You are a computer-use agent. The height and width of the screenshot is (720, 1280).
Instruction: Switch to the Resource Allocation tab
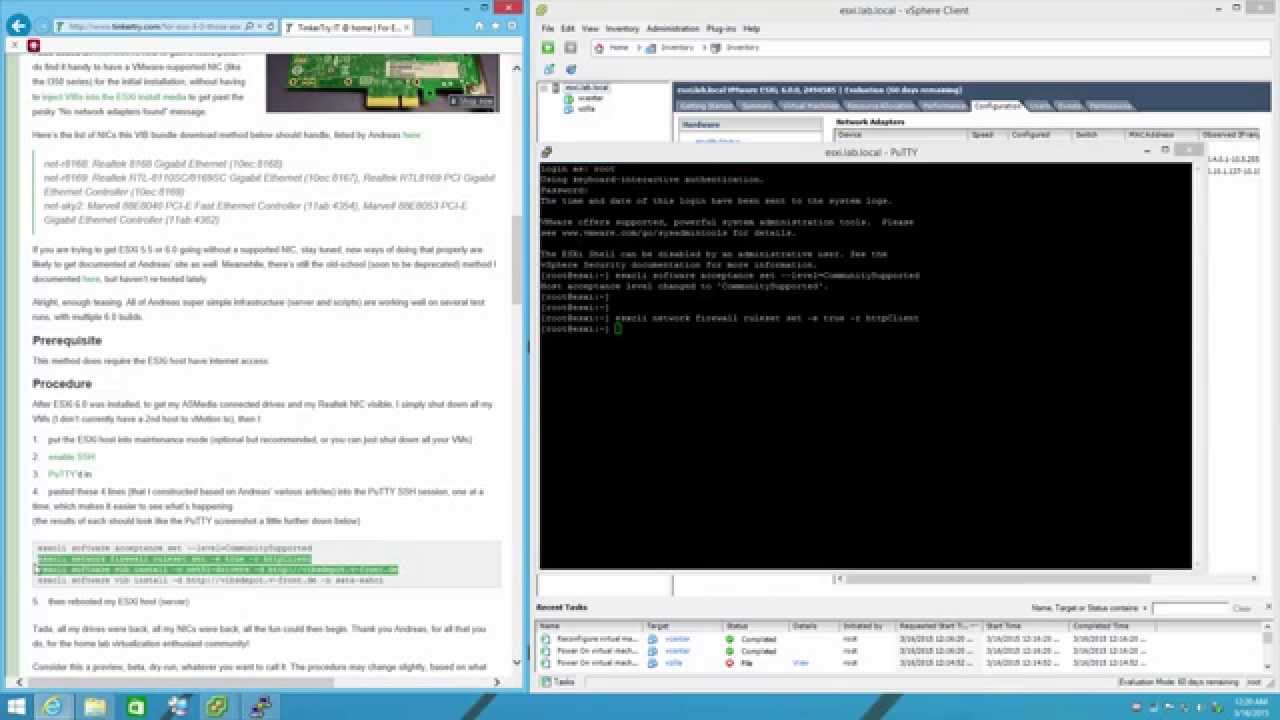click(880, 106)
